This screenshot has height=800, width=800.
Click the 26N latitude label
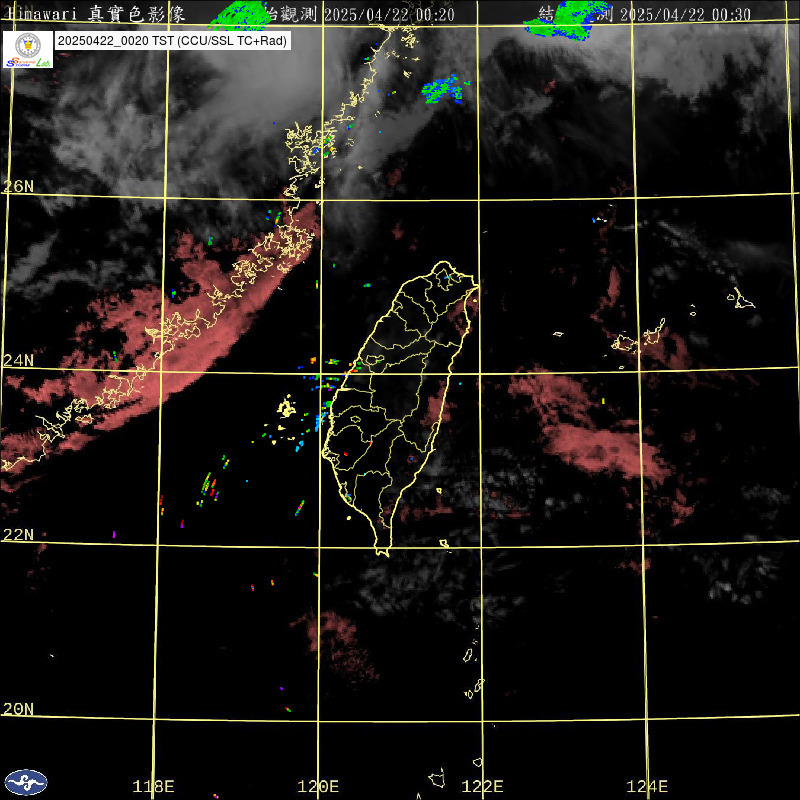[18, 187]
